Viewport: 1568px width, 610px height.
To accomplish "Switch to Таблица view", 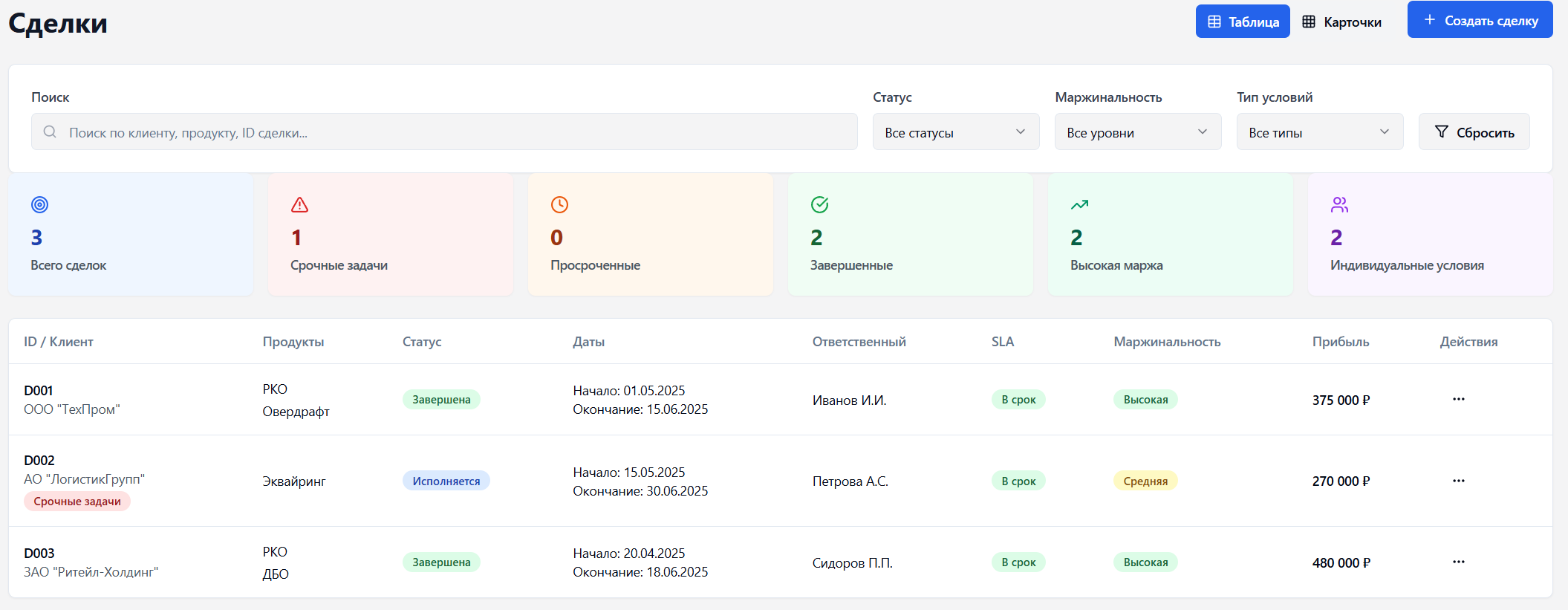I will click(x=1242, y=22).
